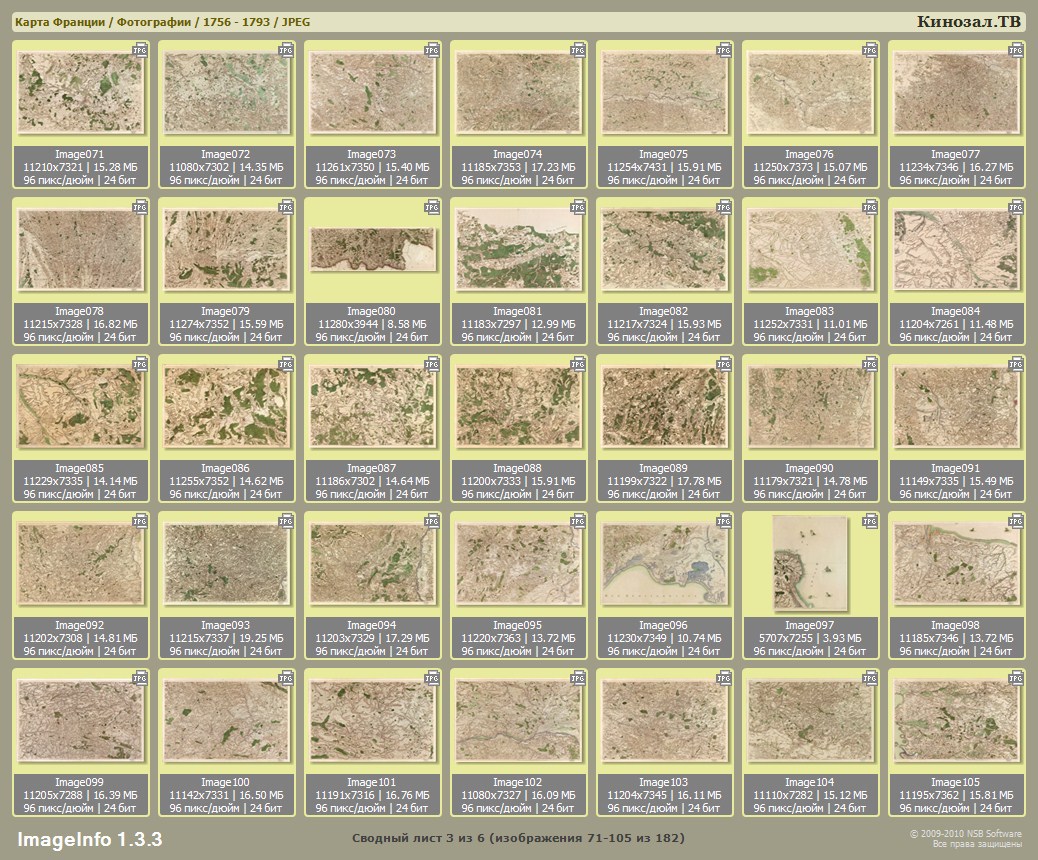Select the JPG badge on Image080
1038x860 pixels.
[432, 206]
